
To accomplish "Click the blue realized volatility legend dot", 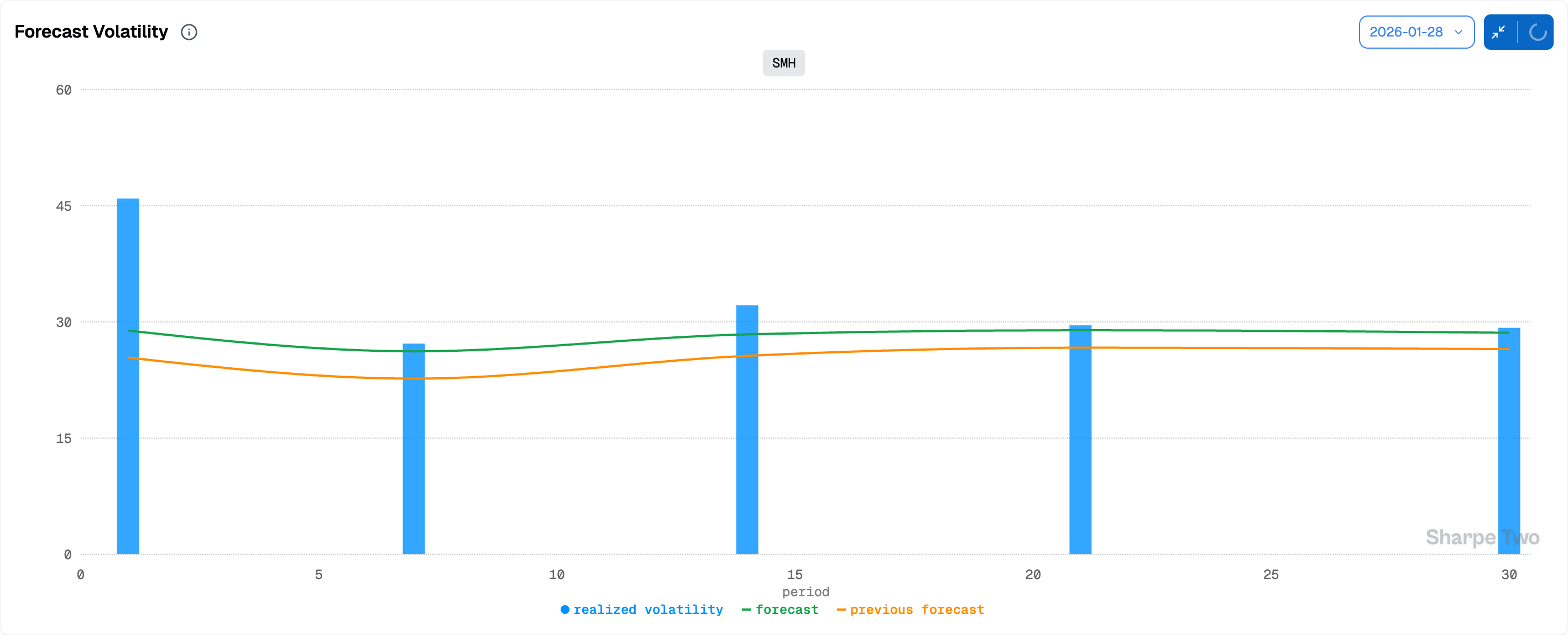I will tap(565, 610).
